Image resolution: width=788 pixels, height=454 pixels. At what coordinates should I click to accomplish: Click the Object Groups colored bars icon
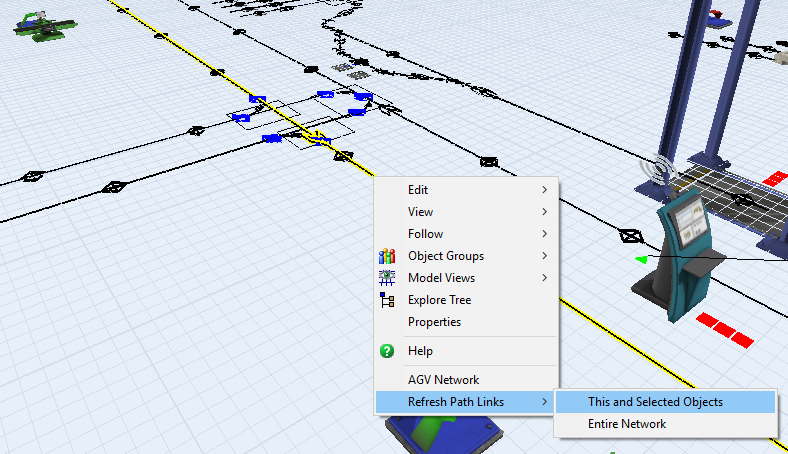pyautogui.click(x=387, y=256)
